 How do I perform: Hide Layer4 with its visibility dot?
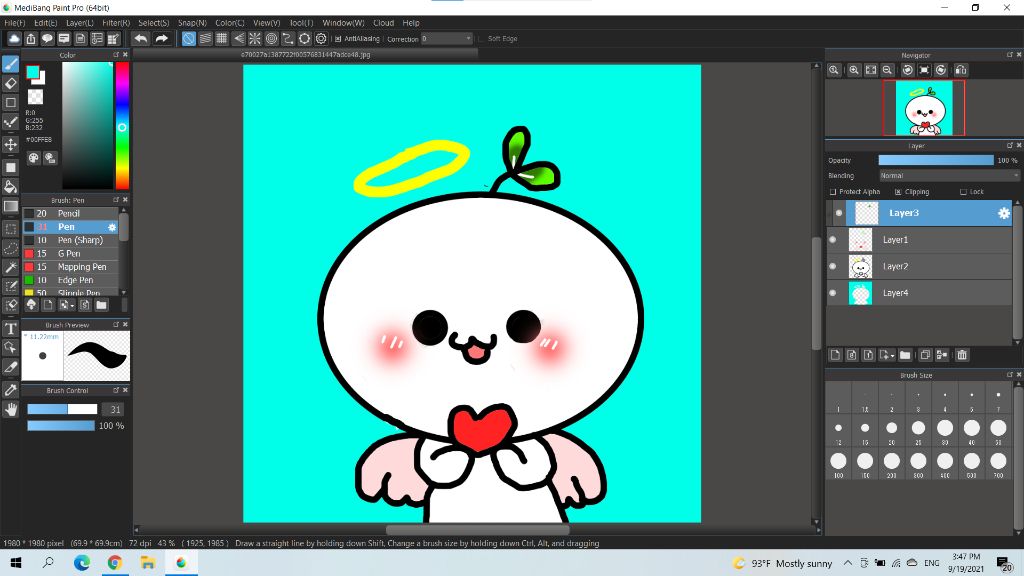click(833, 293)
